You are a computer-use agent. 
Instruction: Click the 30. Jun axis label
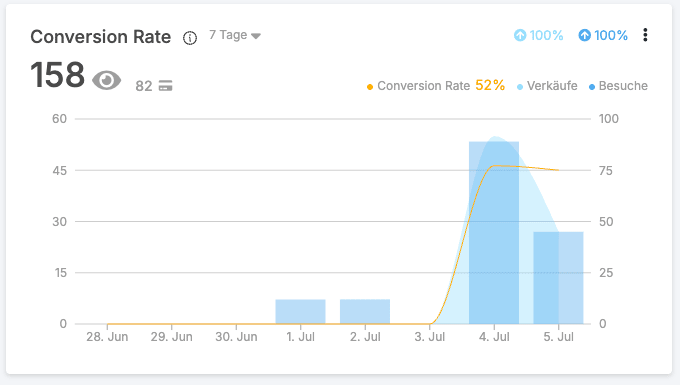click(x=236, y=337)
